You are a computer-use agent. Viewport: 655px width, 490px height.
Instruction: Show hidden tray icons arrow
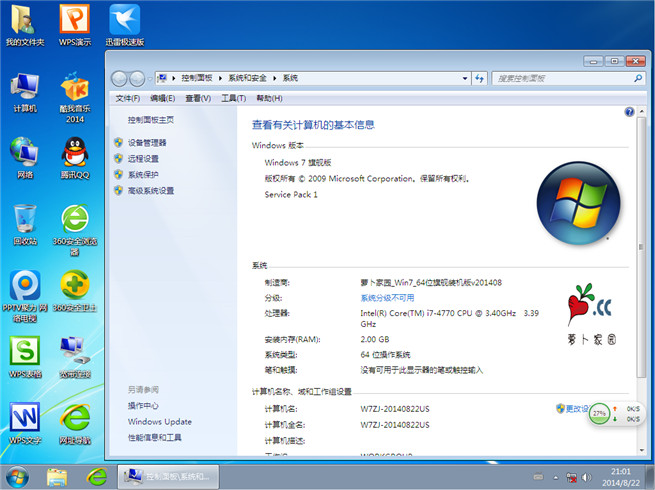coord(556,477)
